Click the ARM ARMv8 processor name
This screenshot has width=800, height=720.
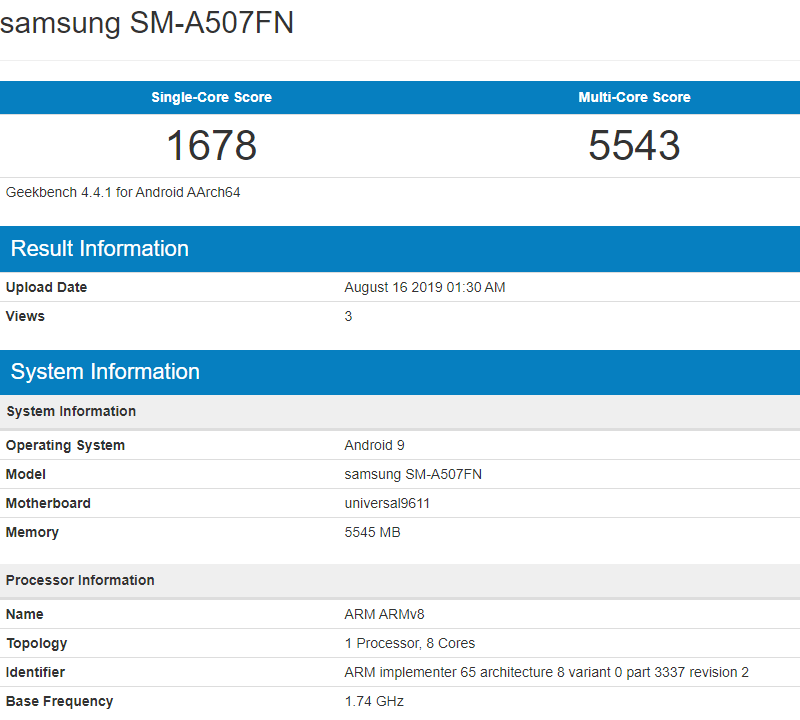[384, 614]
